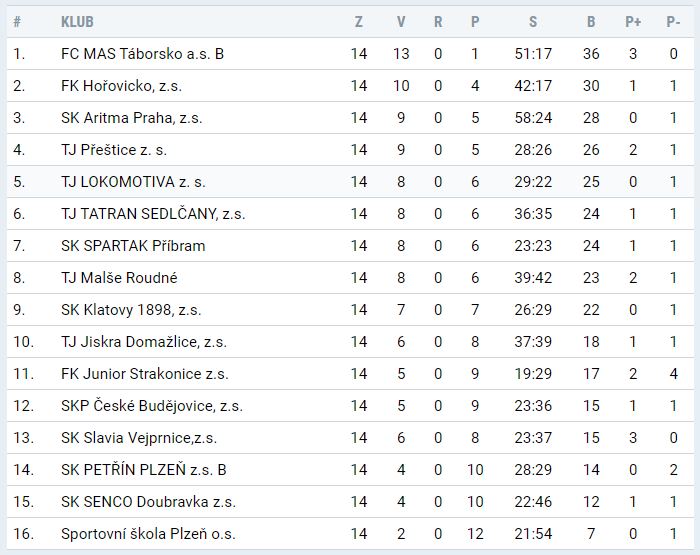
Task: Select Sportovní škola Plzeň o.s. club
Action: (x=148, y=534)
